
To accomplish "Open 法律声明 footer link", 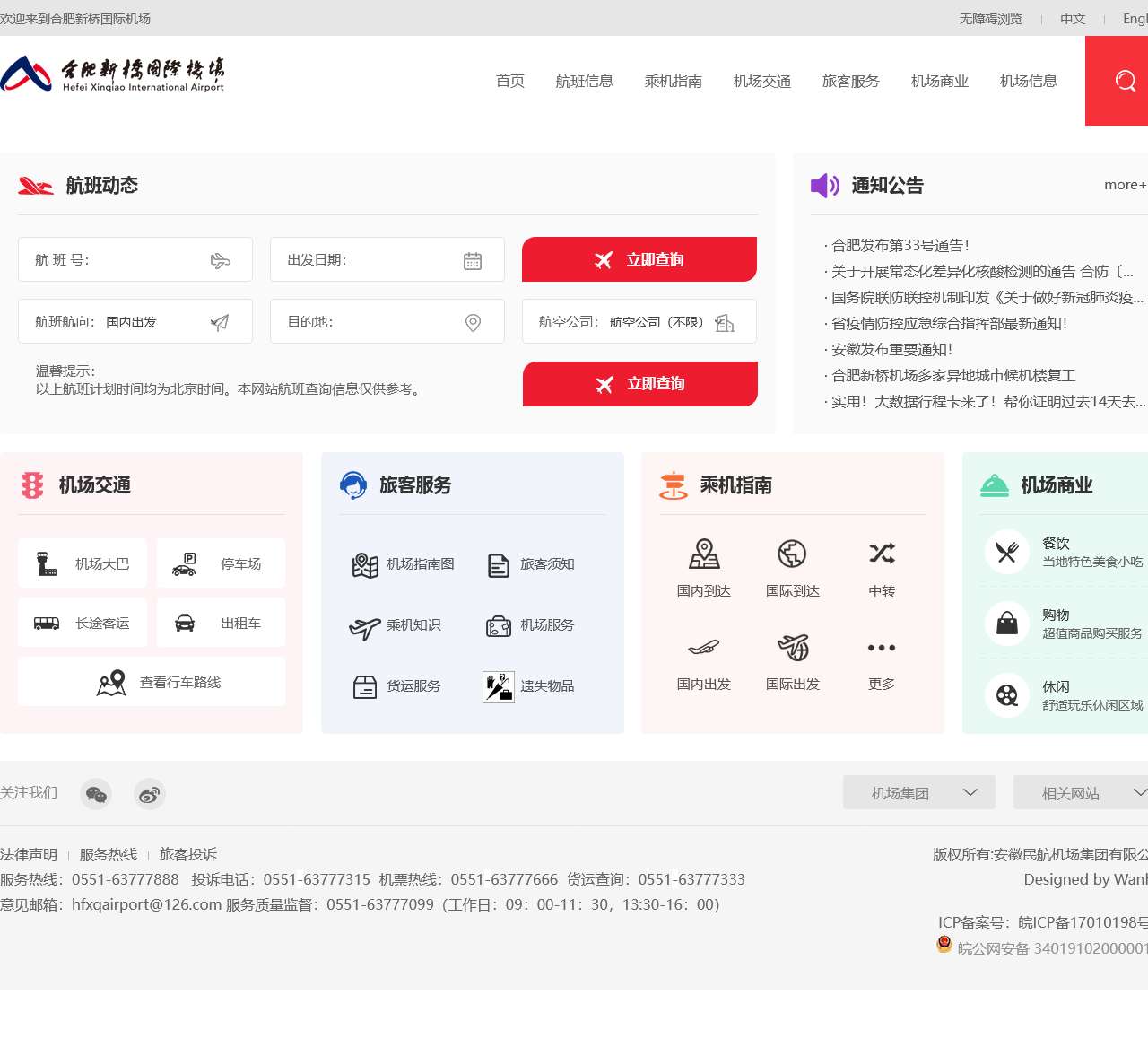I will pos(29,854).
